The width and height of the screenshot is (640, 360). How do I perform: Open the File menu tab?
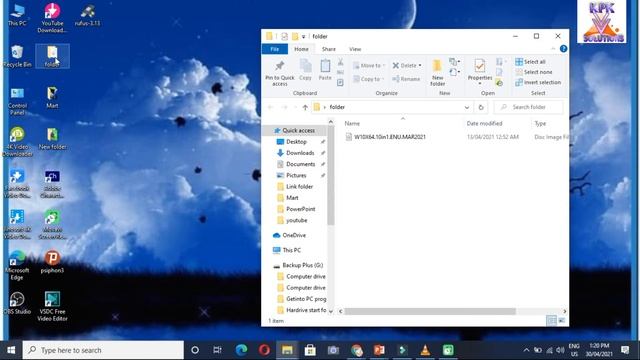tap(275, 49)
